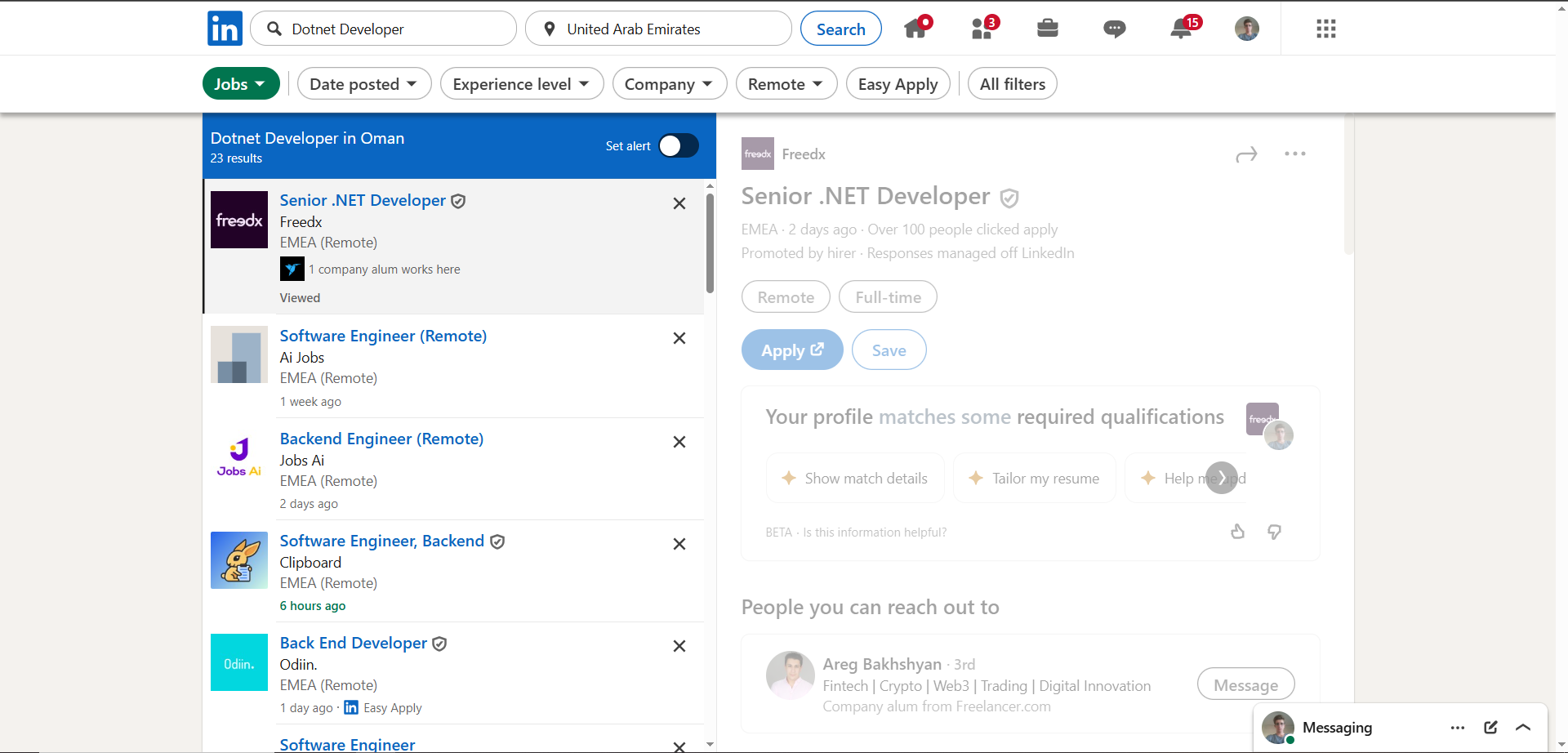Toggle the Set alert switch

pyautogui.click(x=679, y=146)
